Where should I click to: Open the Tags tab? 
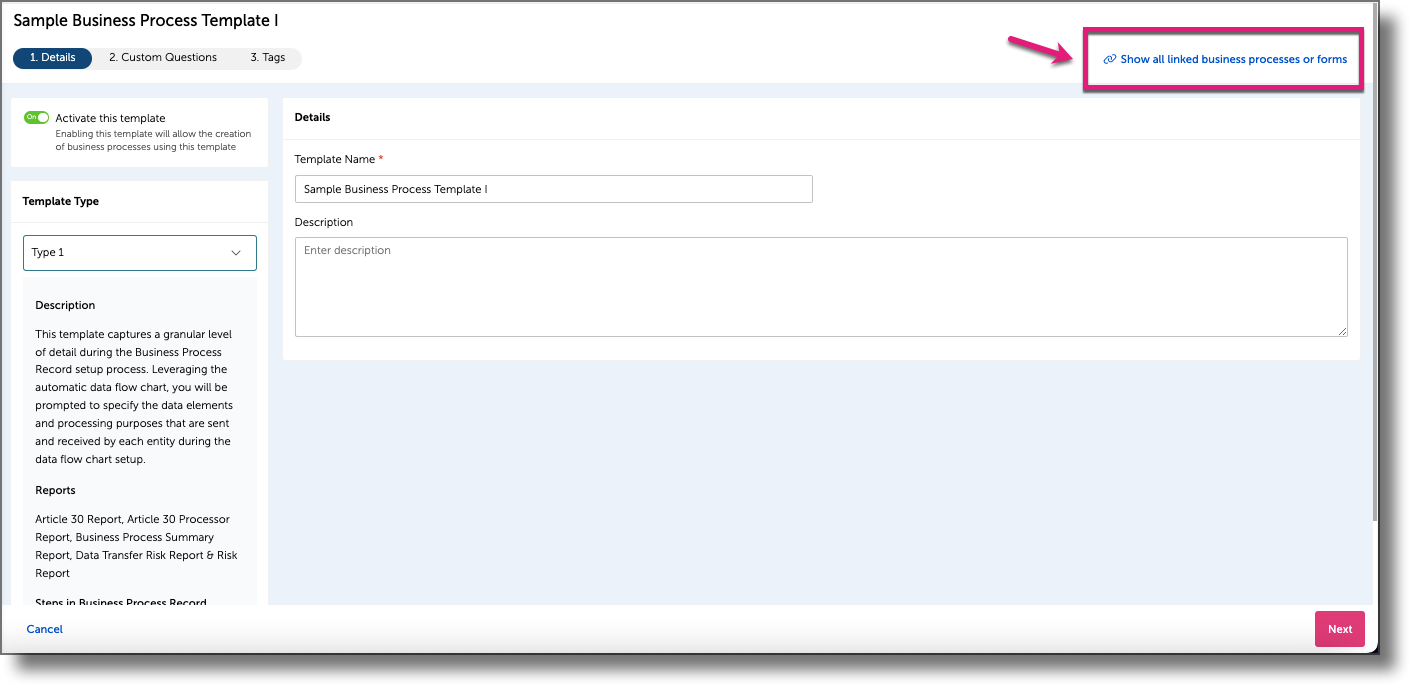click(268, 57)
